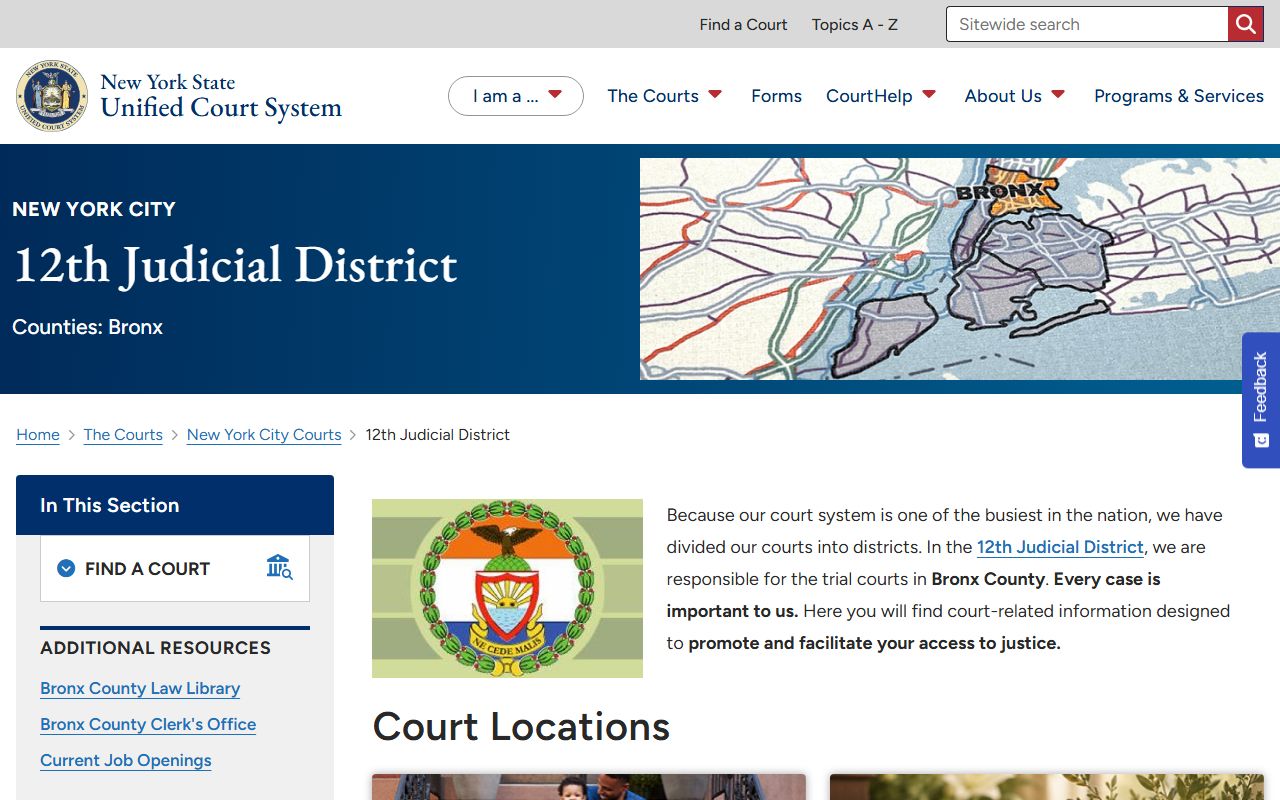Click the '12th Judicial District' banner title
The height and width of the screenshot is (800, 1280).
tap(235, 265)
